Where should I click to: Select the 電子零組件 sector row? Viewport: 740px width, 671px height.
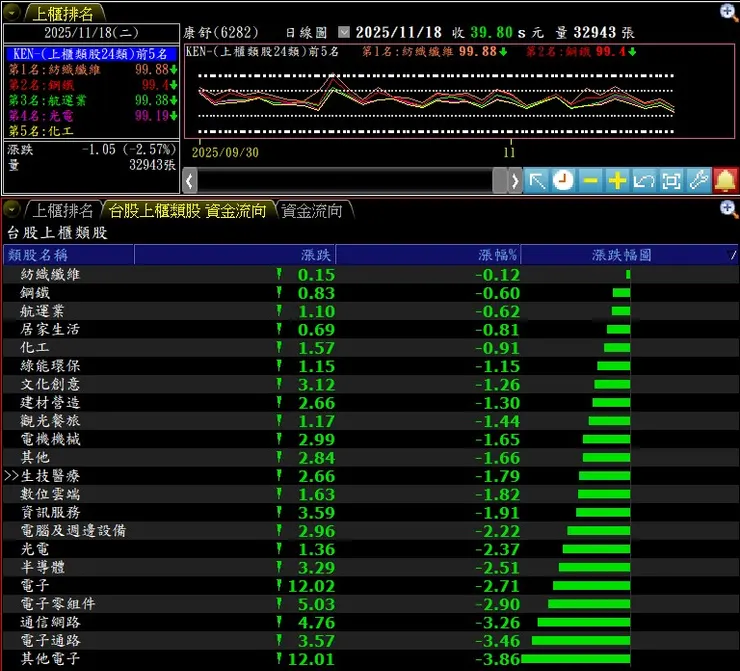[370, 604]
